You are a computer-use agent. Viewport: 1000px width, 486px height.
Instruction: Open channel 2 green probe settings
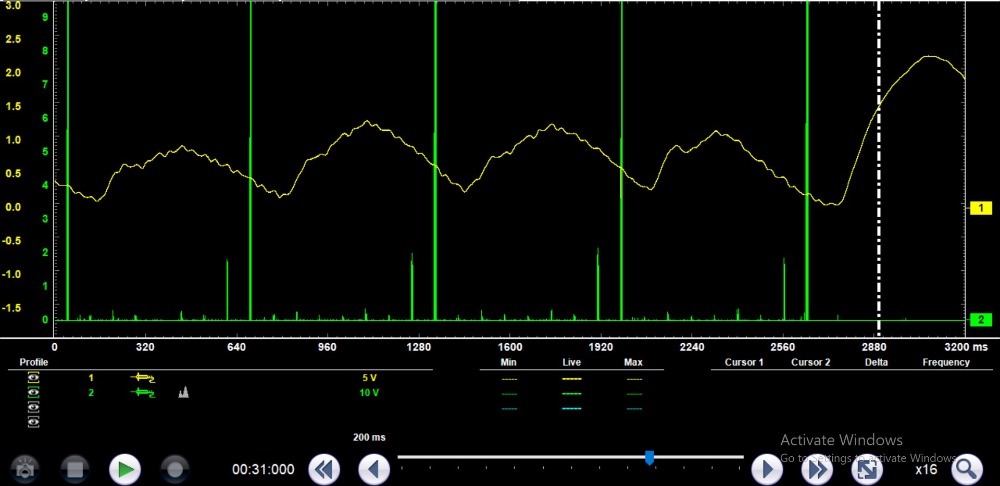143,392
